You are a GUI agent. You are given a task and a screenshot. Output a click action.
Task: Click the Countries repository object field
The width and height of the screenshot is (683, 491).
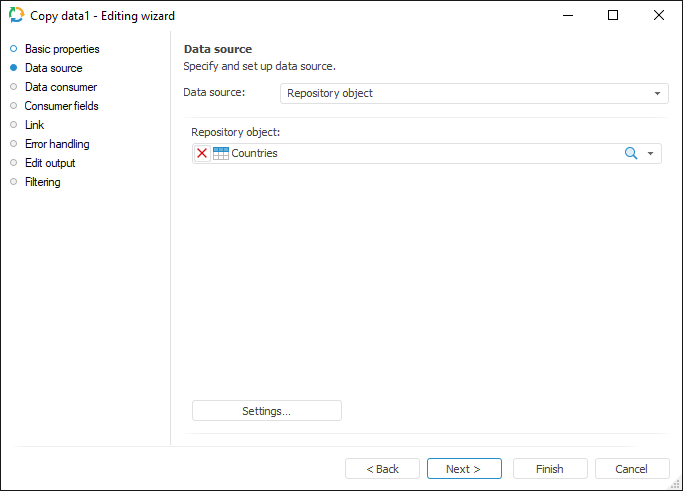coord(420,153)
